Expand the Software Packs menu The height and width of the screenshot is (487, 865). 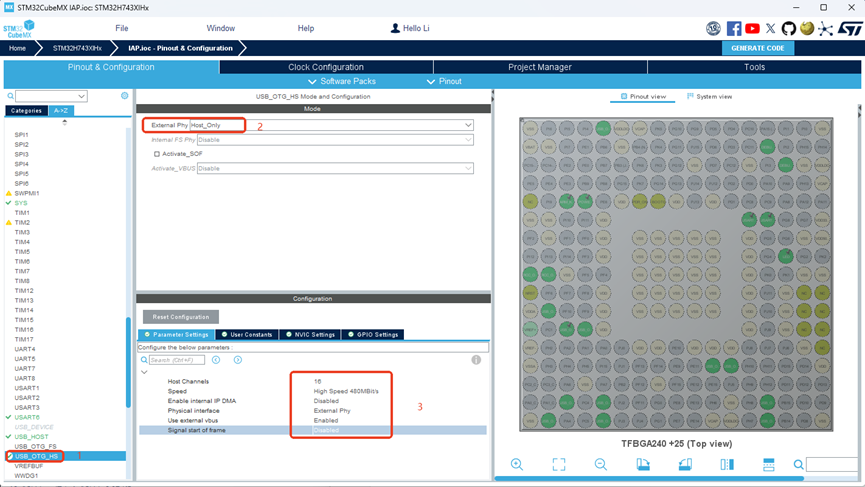[x=341, y=81]
